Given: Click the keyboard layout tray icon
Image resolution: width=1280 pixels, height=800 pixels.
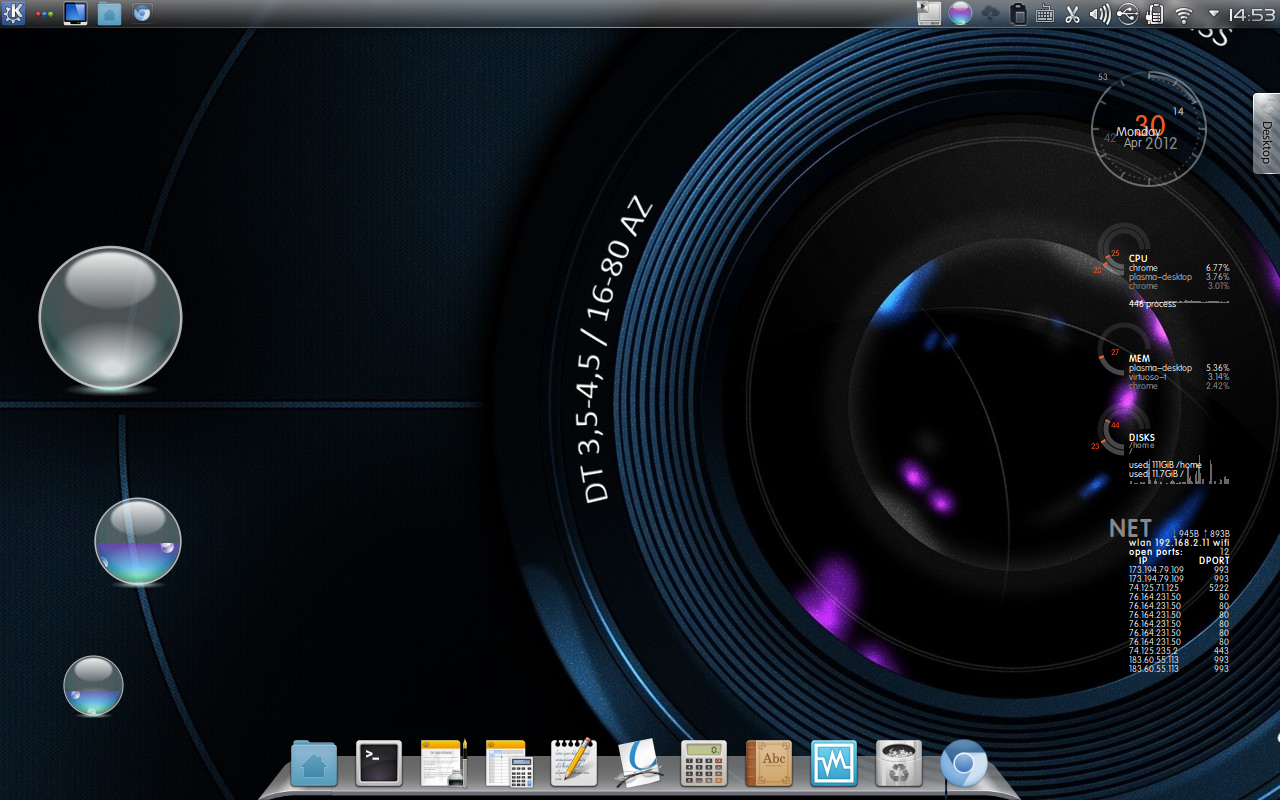Looking at the screenshot, I should tap(1045, 14).
